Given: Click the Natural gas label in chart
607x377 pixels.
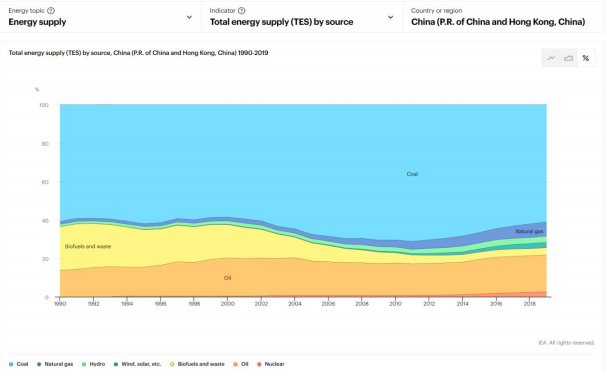Looking at the screenshot, I should [529, 231].
